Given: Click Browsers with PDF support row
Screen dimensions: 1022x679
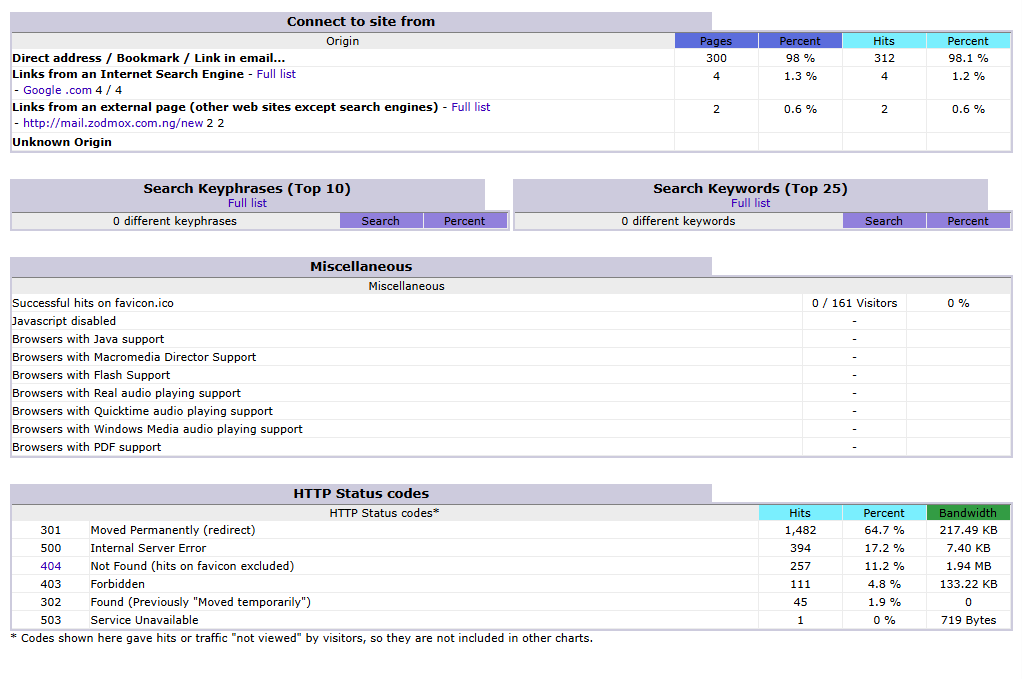Looking at the screenshot, I should pyautogui.click(x=86, y=447).
